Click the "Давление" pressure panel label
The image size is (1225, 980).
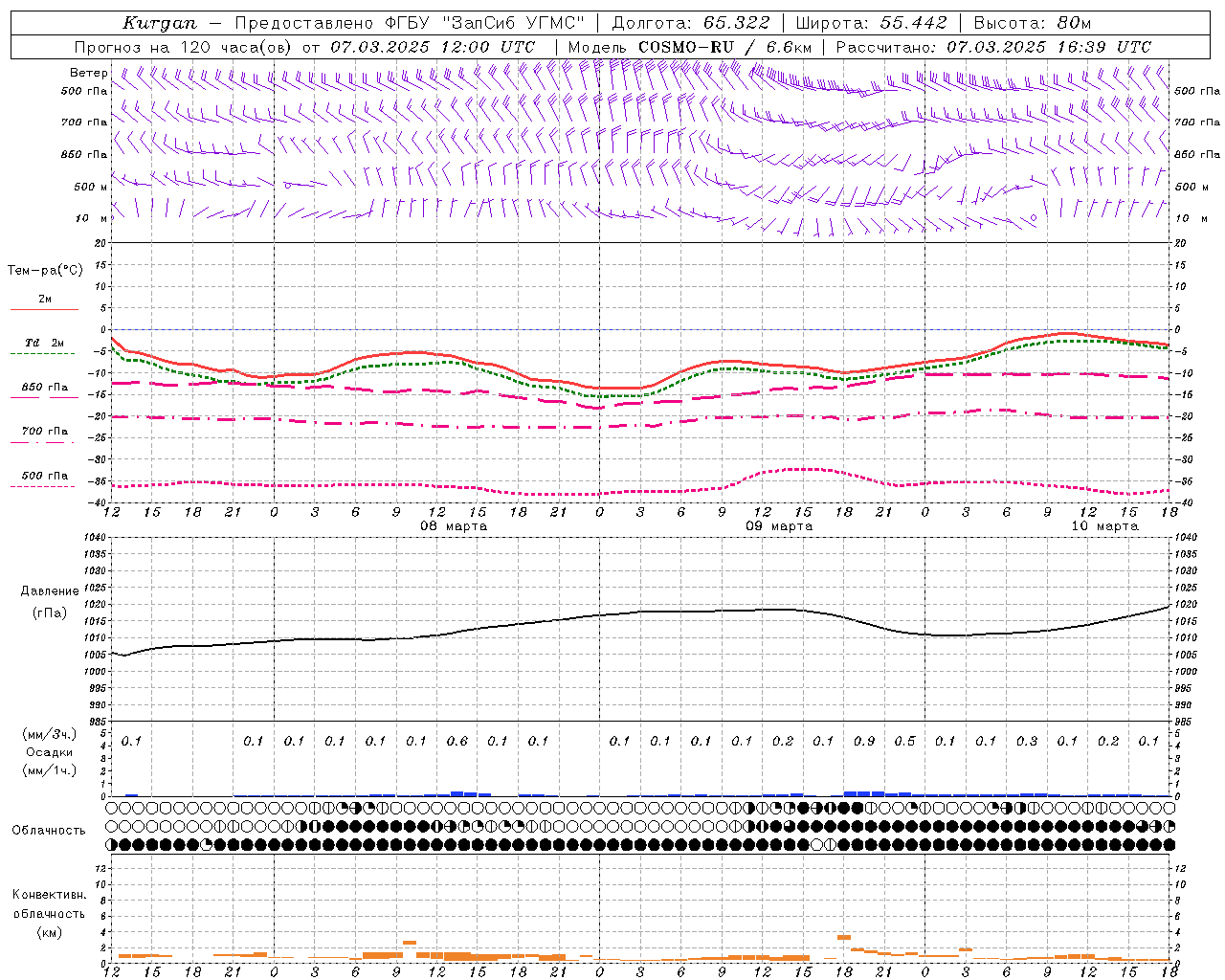49,591
